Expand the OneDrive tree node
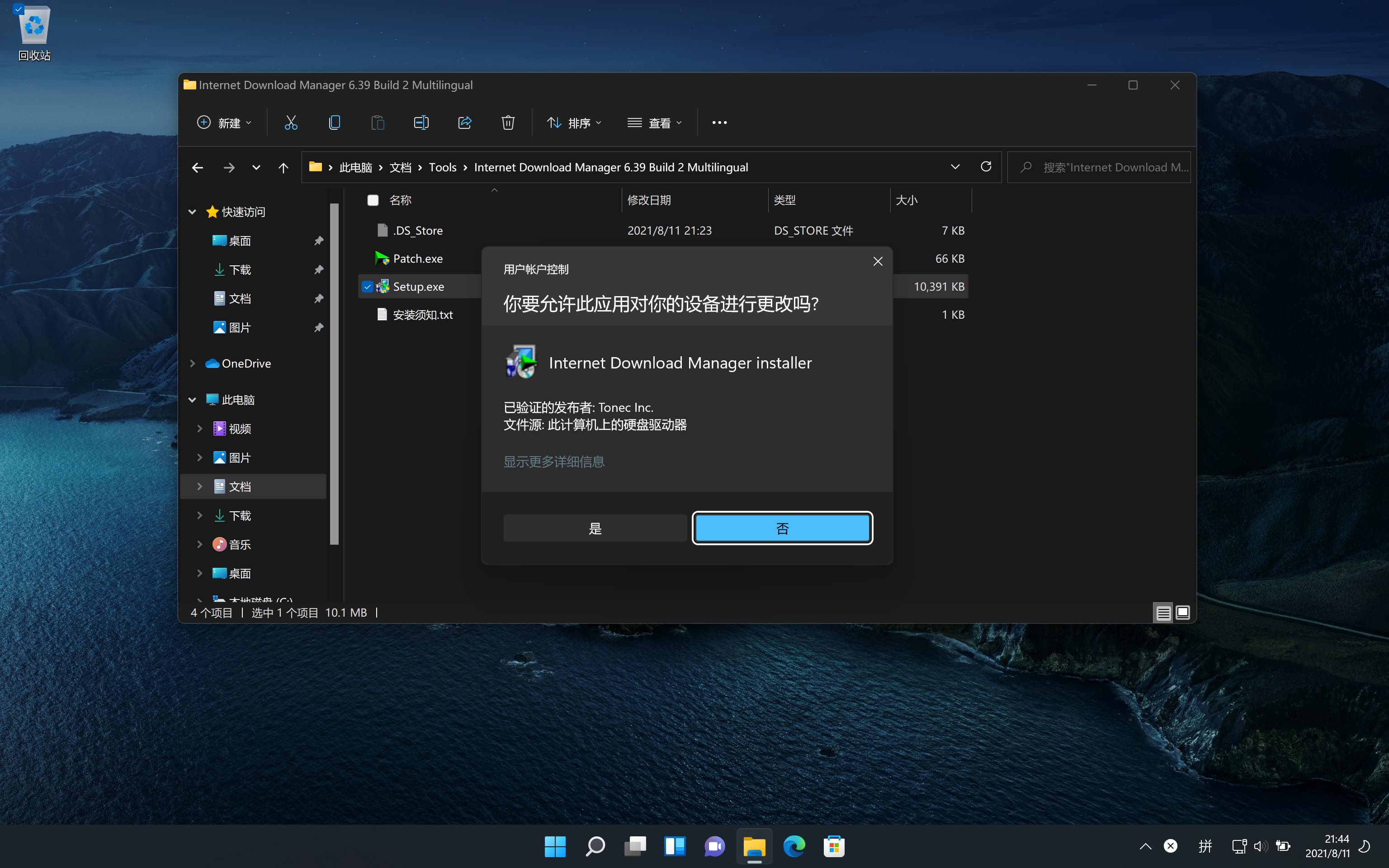1389x868 pixels. (x=192, y=363)
